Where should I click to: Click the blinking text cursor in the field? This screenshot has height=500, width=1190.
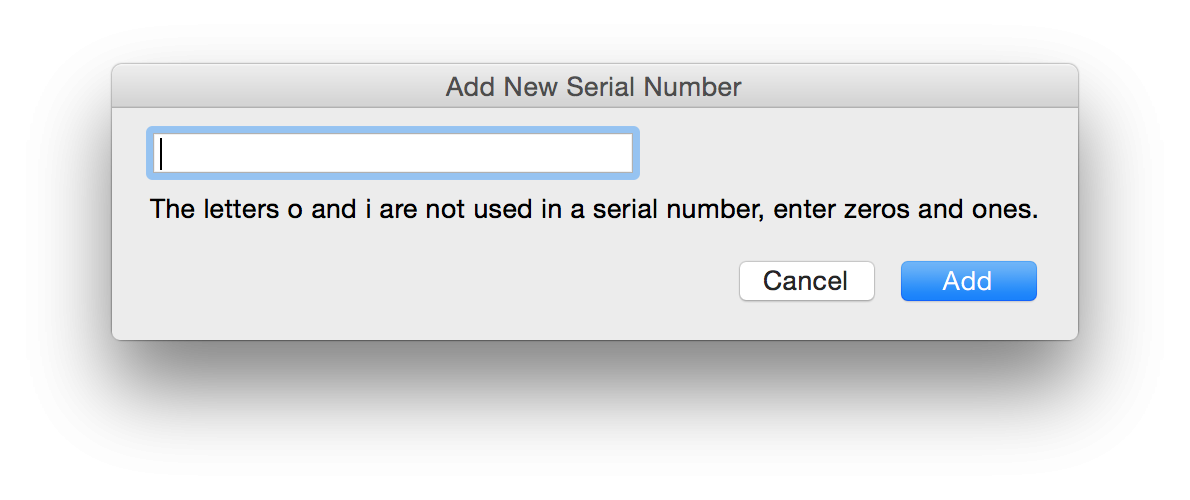[161, 154]
